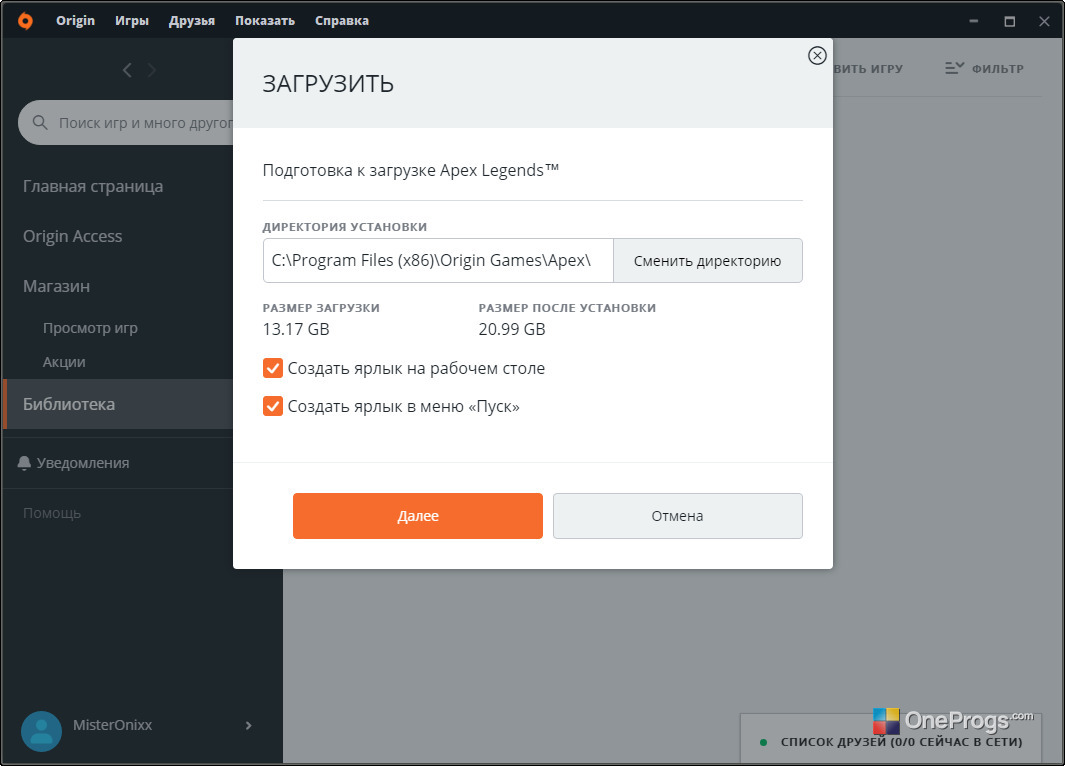Click the Далее button
1065x766 pixels.
pyautogui.click(x=418, y=516)
